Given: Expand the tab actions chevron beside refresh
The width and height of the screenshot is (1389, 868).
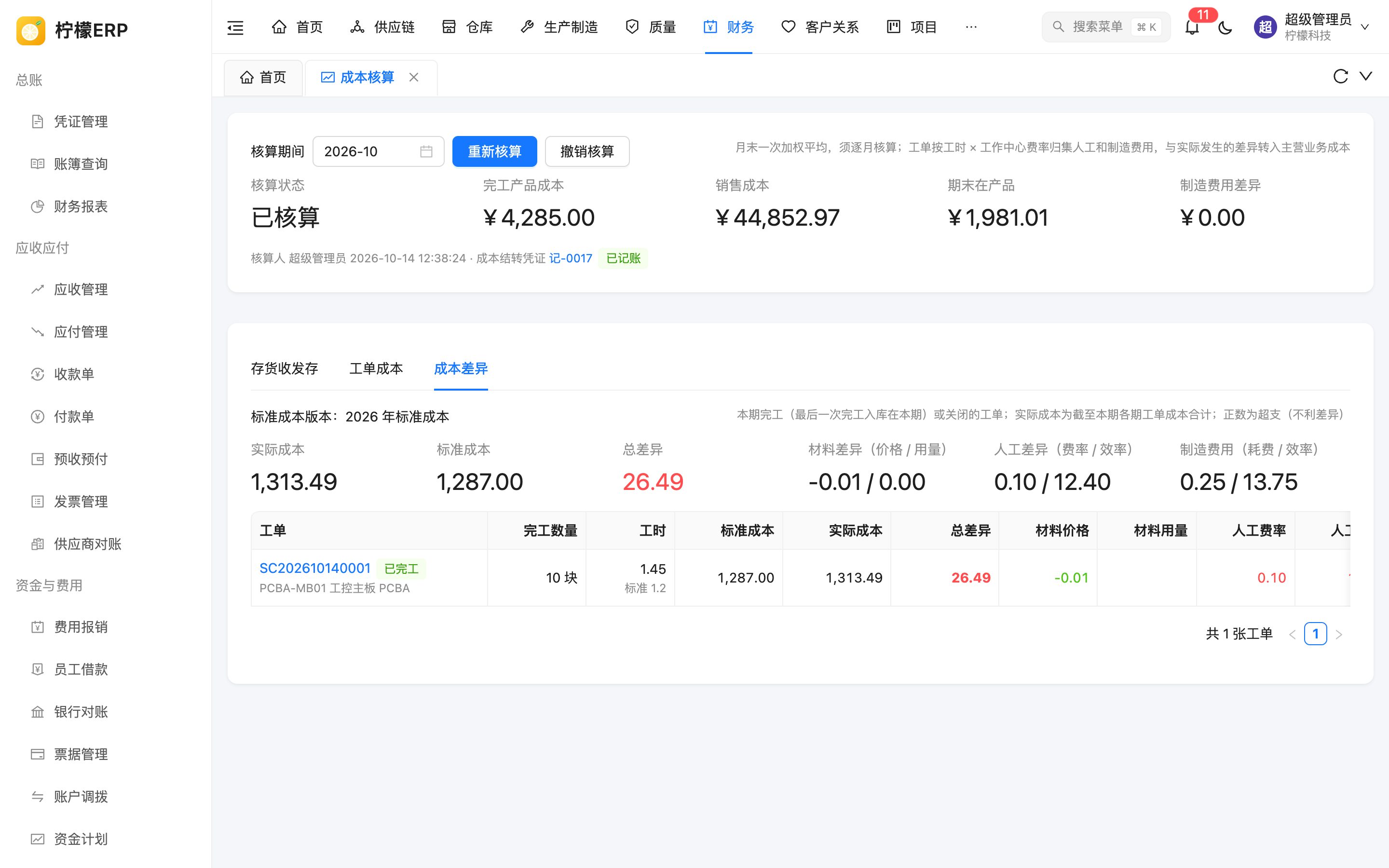Looking at the screenshot, I should pyautogui.click(x=1365, y=76).
